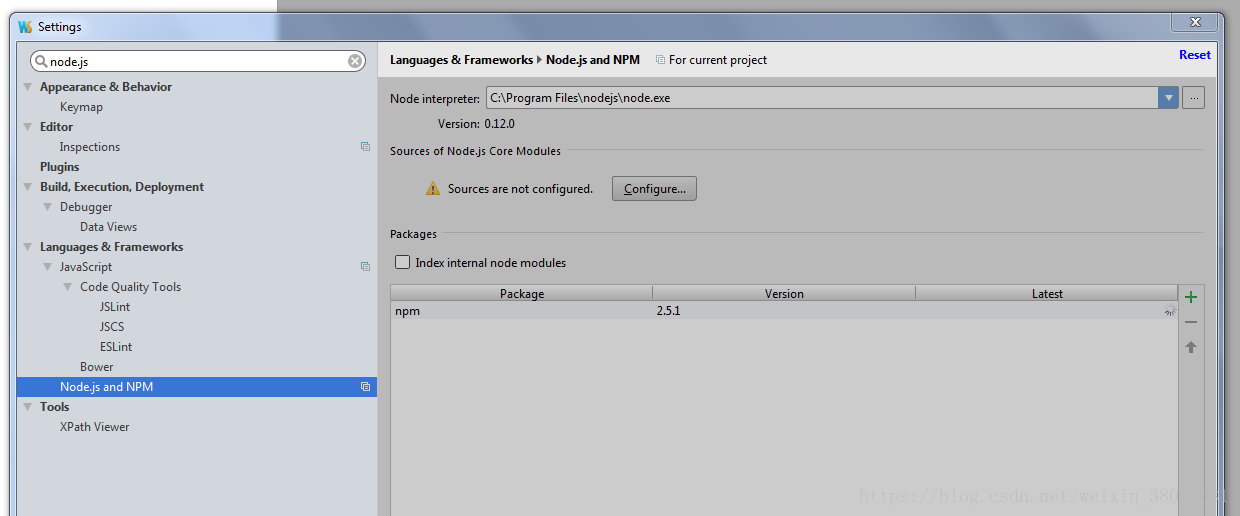Open JSLint settings

point(115,307)
